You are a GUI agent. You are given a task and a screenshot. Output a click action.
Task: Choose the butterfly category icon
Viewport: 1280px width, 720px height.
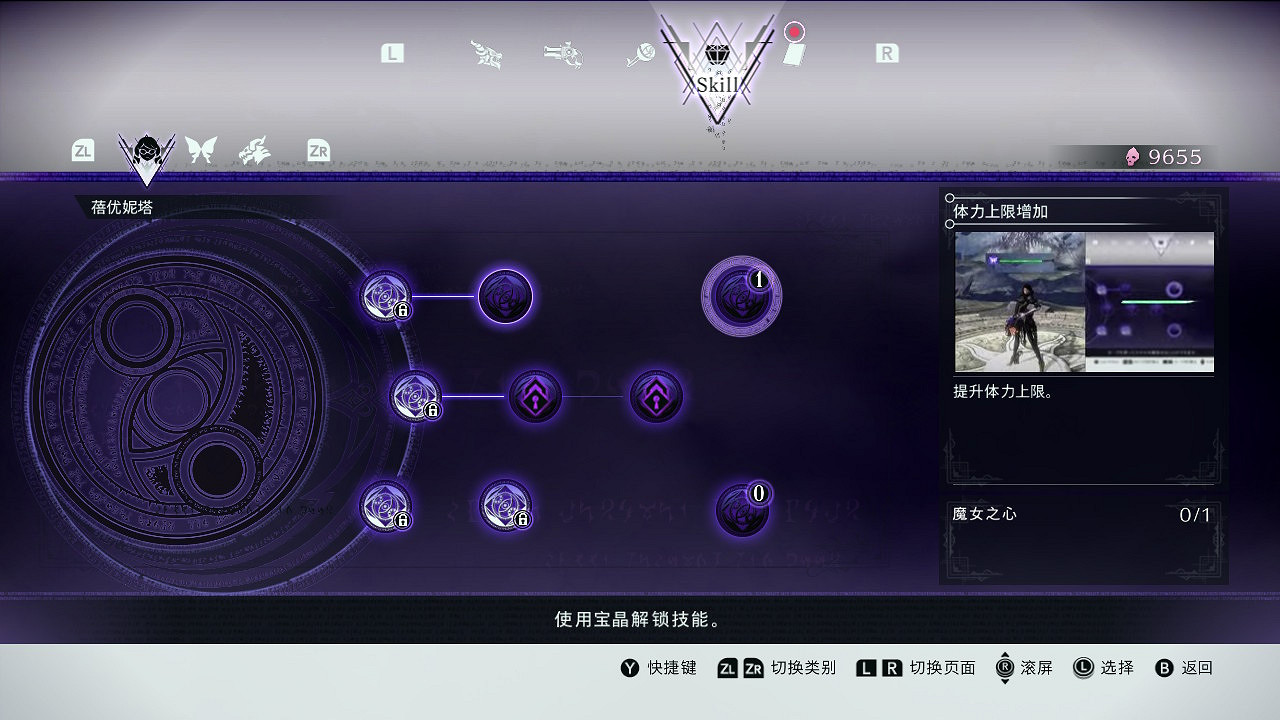click(201, 151)
